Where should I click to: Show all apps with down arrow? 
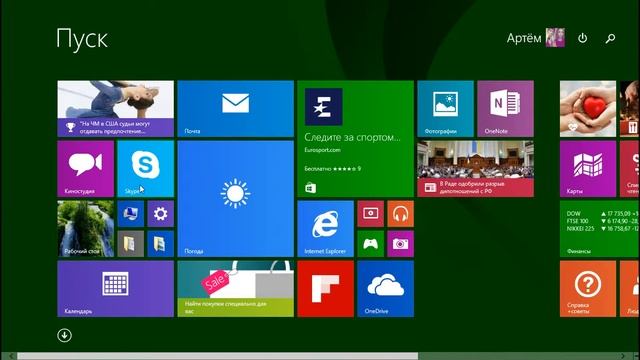(64, 336)
